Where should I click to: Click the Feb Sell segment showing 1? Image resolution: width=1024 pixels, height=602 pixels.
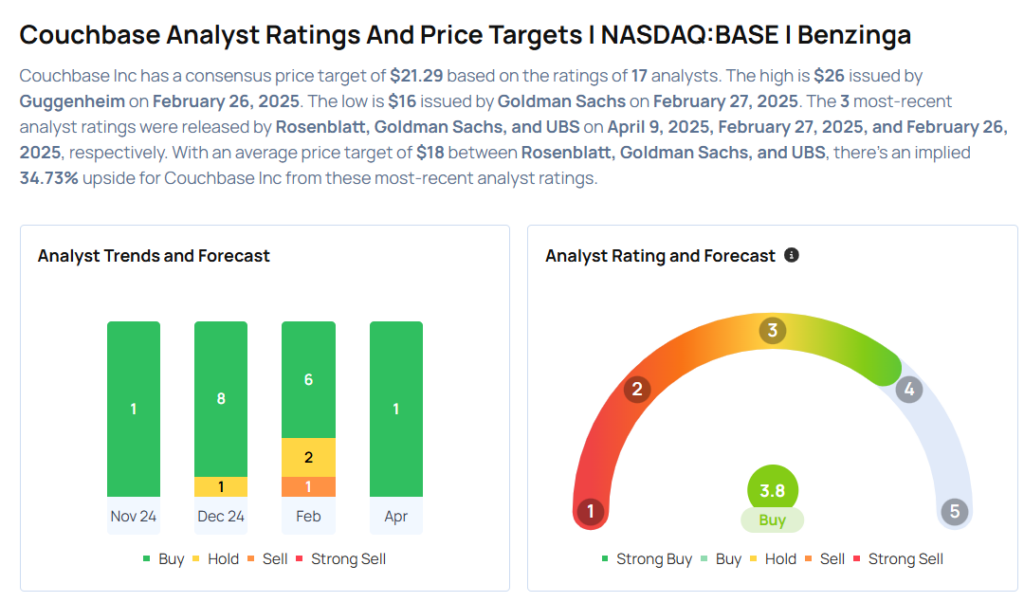[x=309, y=487]
